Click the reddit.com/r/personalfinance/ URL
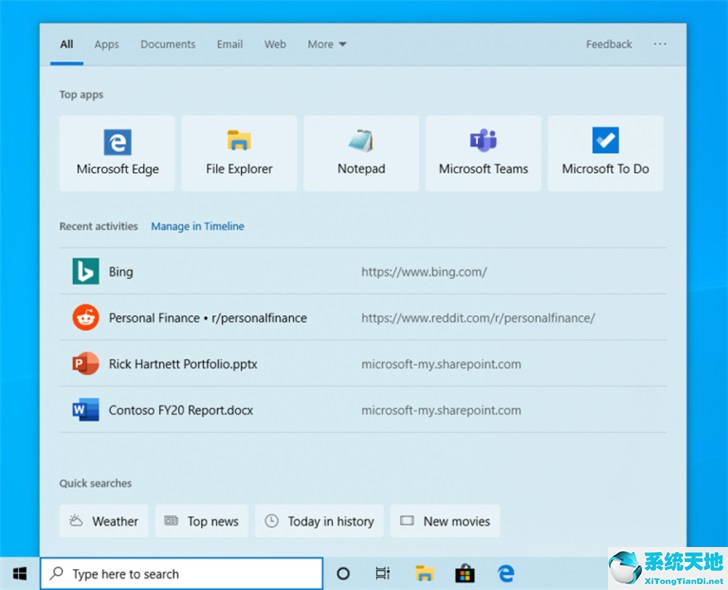This screenshot has width=728, height=590. pos(478,318)
